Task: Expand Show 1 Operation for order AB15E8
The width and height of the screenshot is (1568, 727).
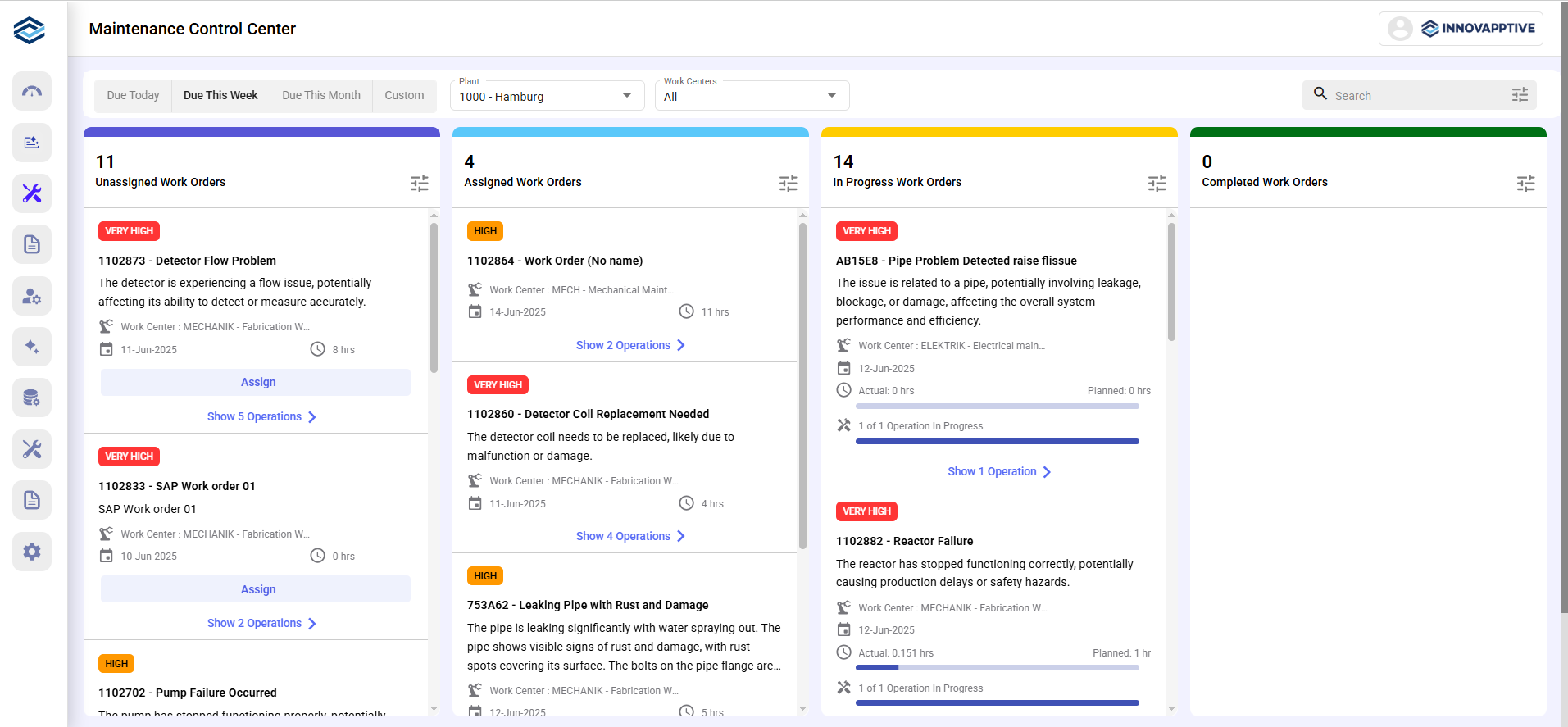Action: click(998, 471)
